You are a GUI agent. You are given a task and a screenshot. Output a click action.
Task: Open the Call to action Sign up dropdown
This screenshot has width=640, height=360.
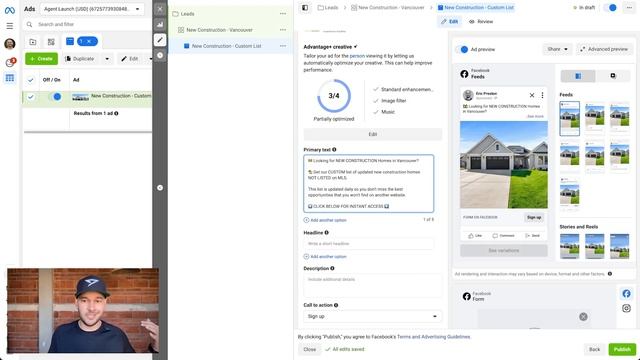tap(373, 316)
